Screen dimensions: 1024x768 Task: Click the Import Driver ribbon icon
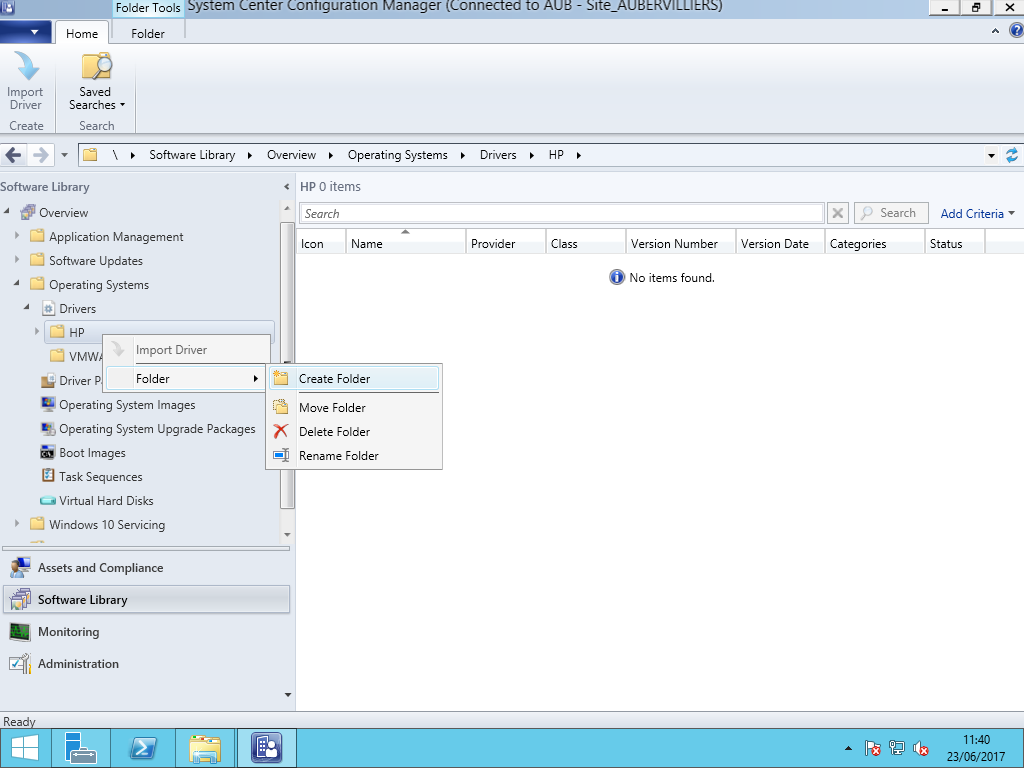coord(25,67)
